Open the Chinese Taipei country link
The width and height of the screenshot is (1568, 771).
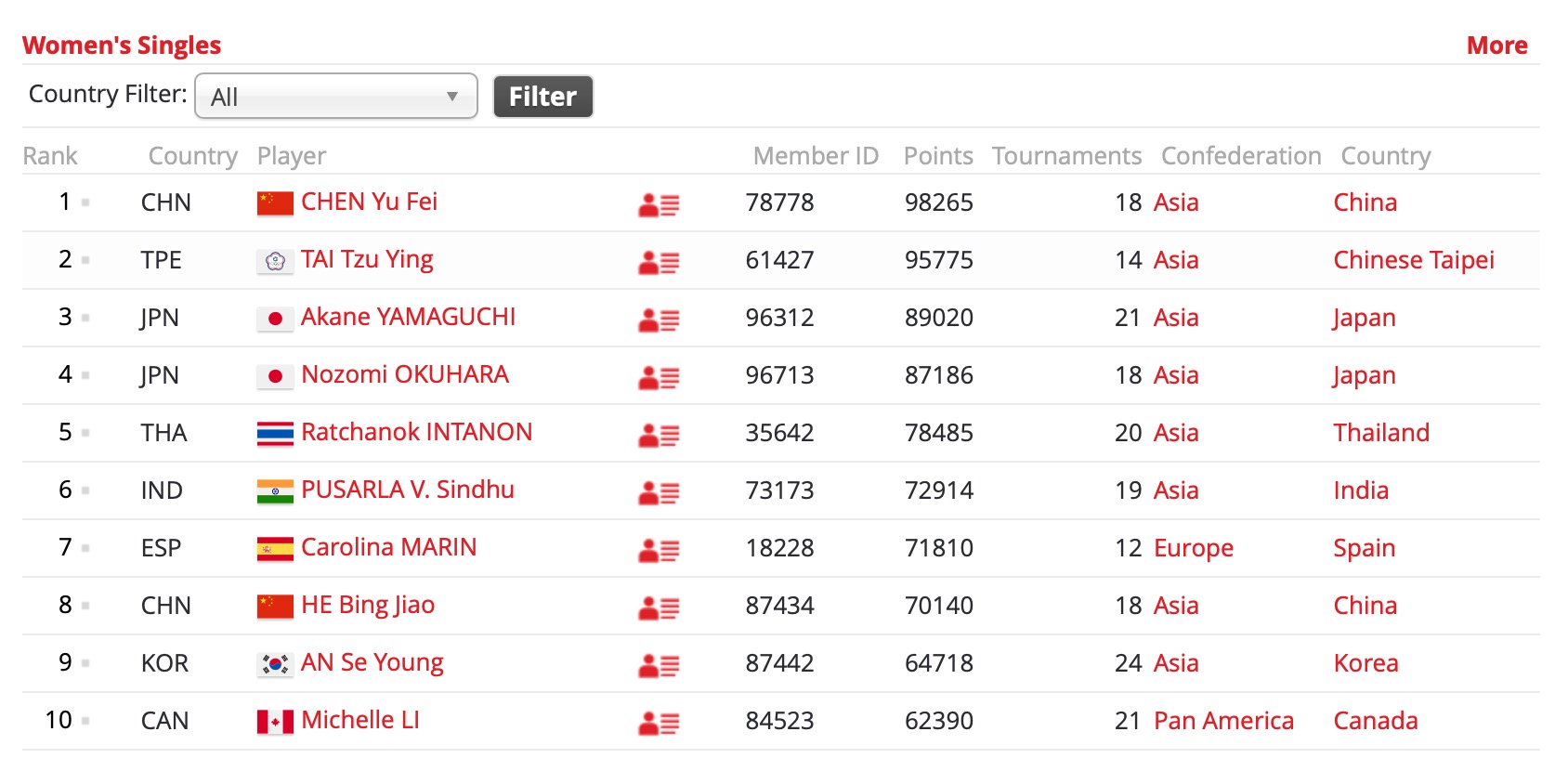(x=1414, y=260)
